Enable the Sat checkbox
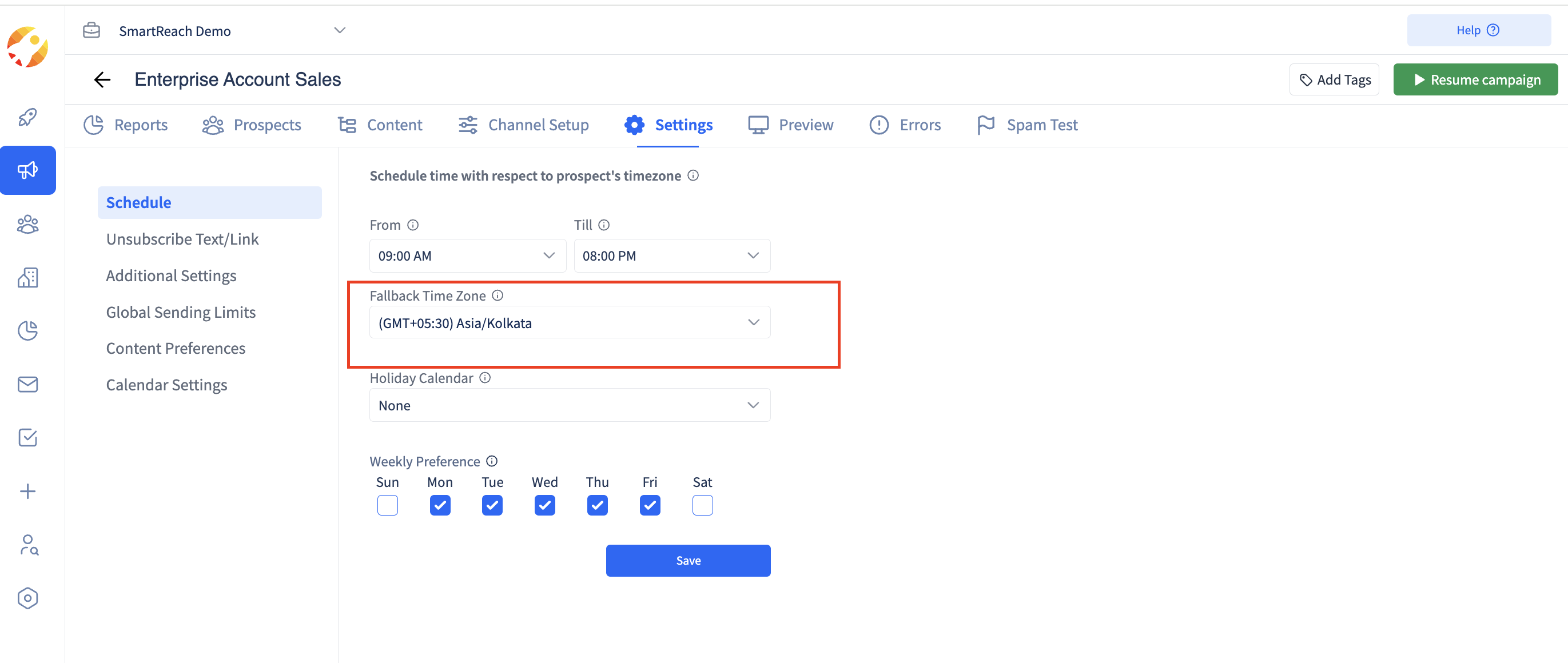 point(702,505)
